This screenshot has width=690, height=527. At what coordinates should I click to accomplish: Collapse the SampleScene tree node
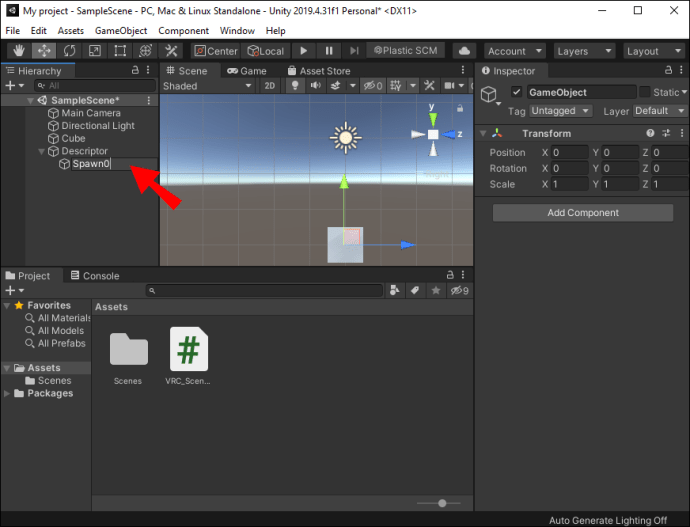tap(30, 100)
